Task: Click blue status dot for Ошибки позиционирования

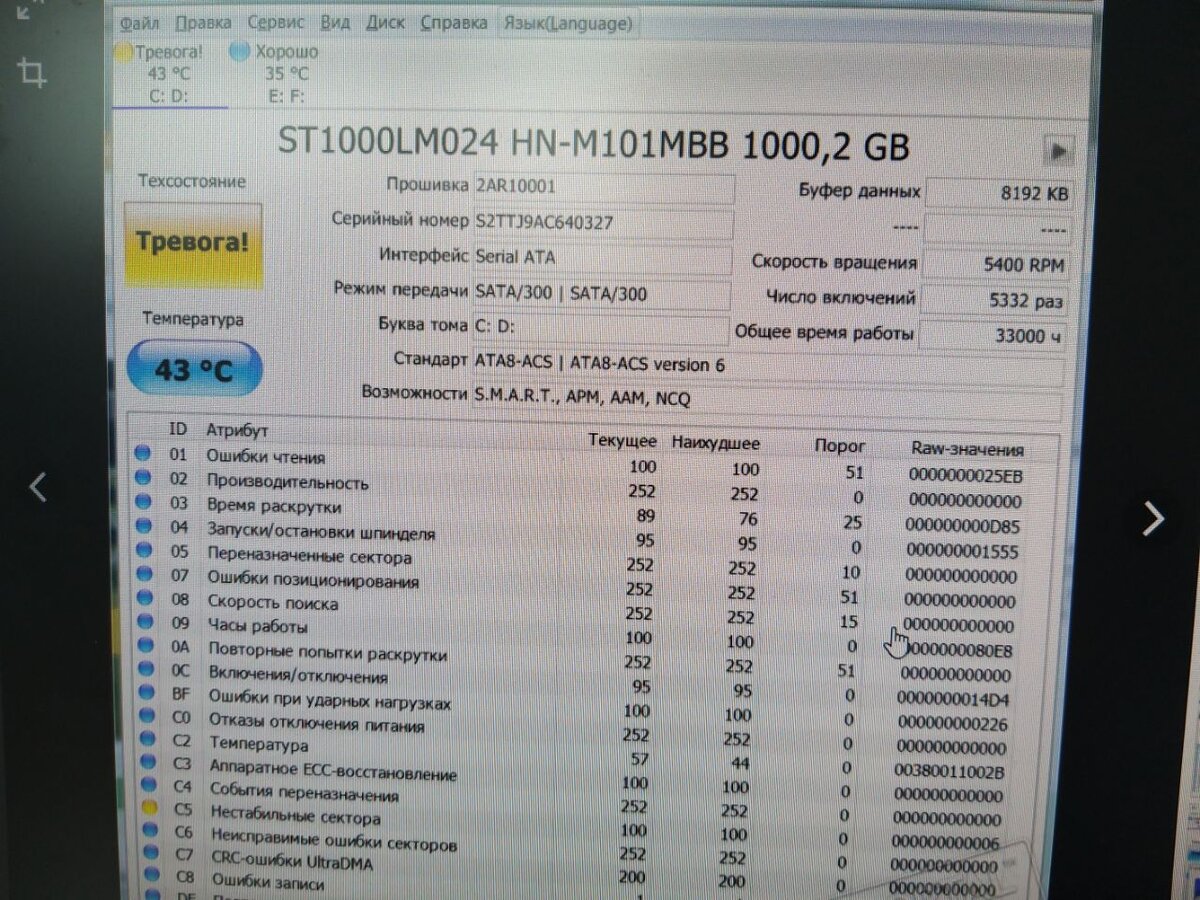Action: pos(145,573)
